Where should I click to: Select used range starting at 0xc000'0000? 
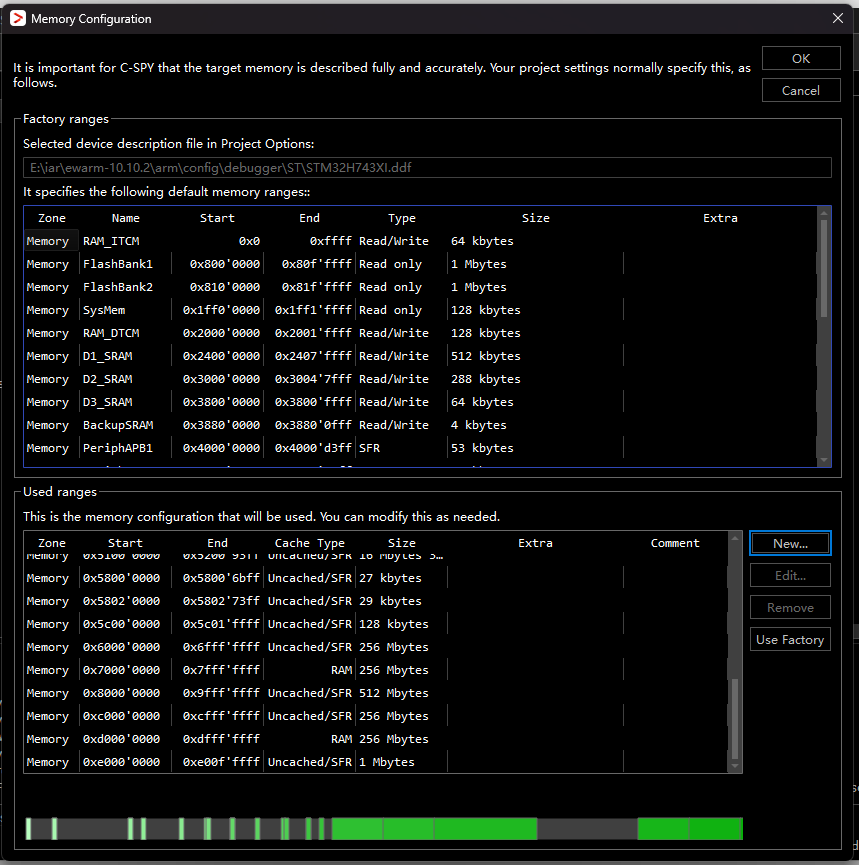(x=376, y=716)
